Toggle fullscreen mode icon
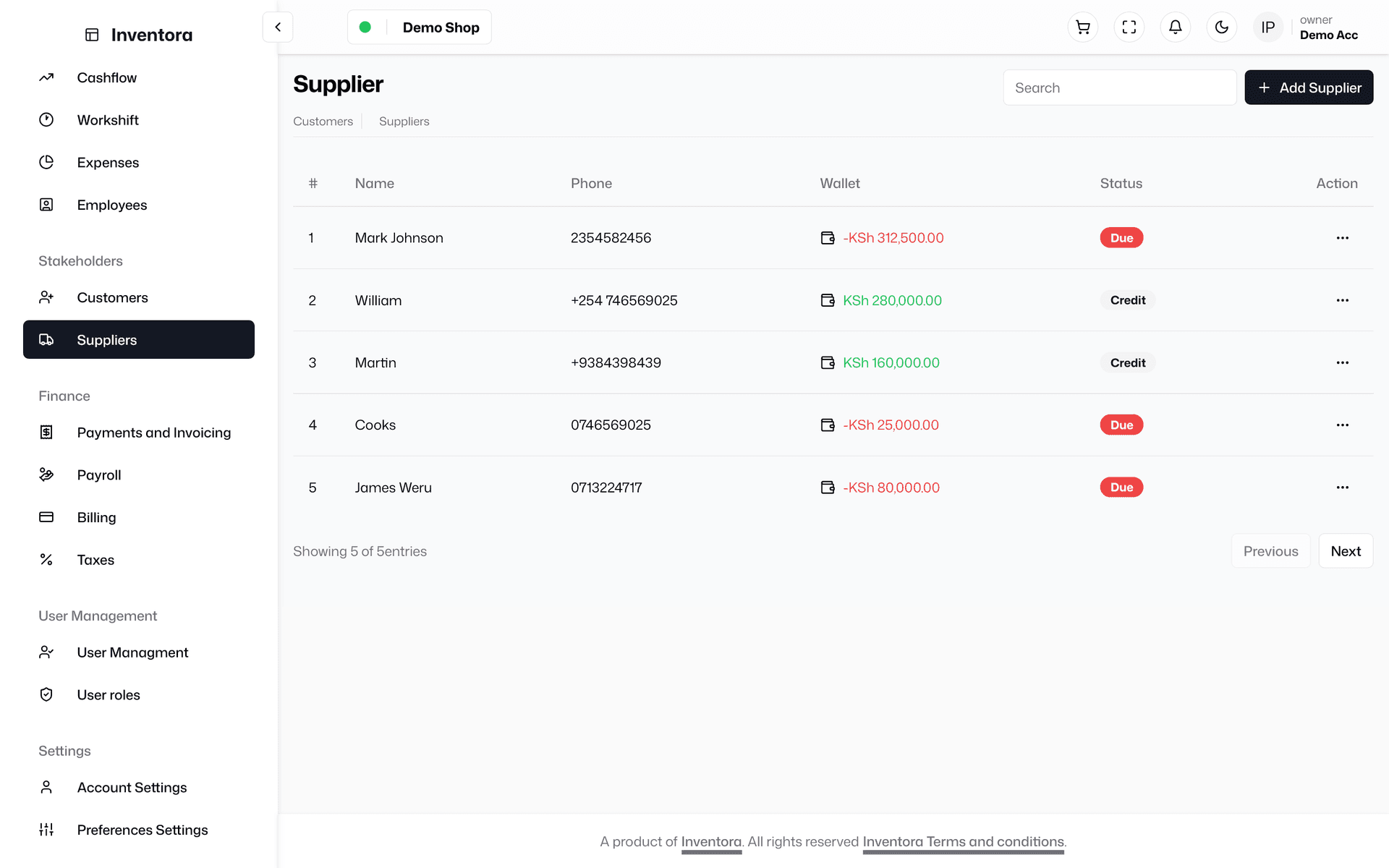Screen dimensions: 1389x868 click(x=1129, y=27)
